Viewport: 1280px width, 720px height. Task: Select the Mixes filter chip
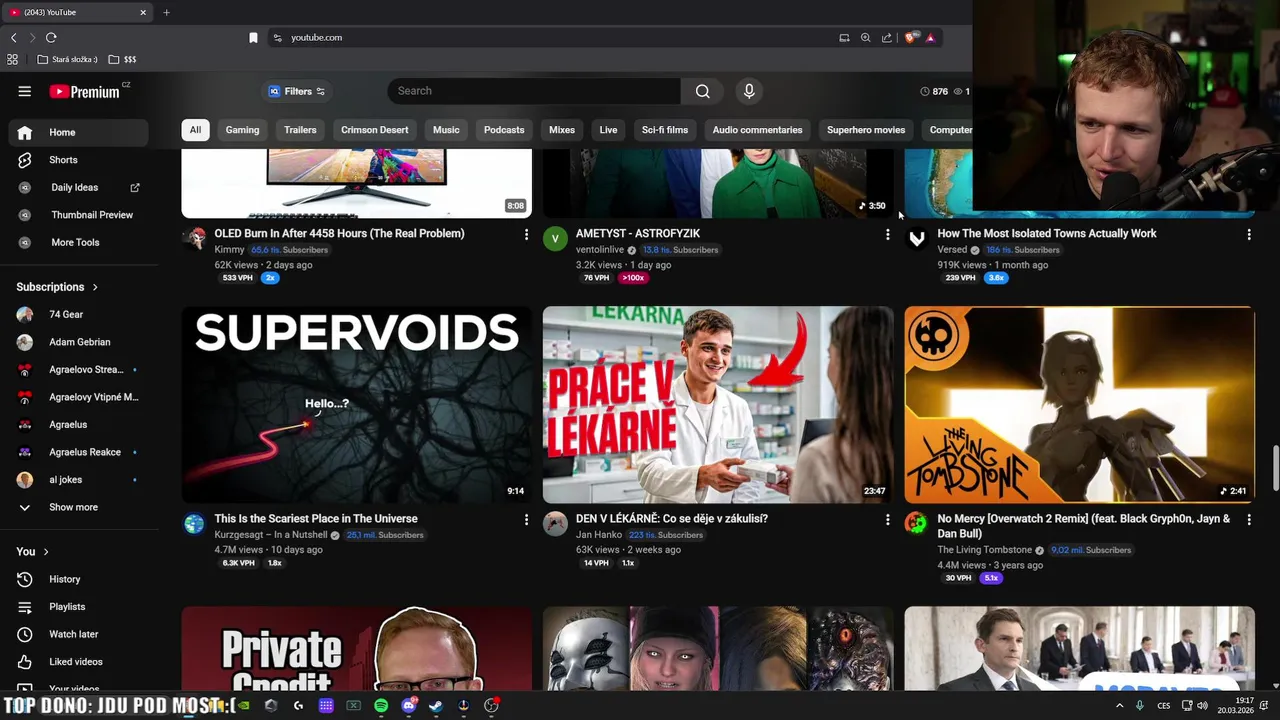562,130
